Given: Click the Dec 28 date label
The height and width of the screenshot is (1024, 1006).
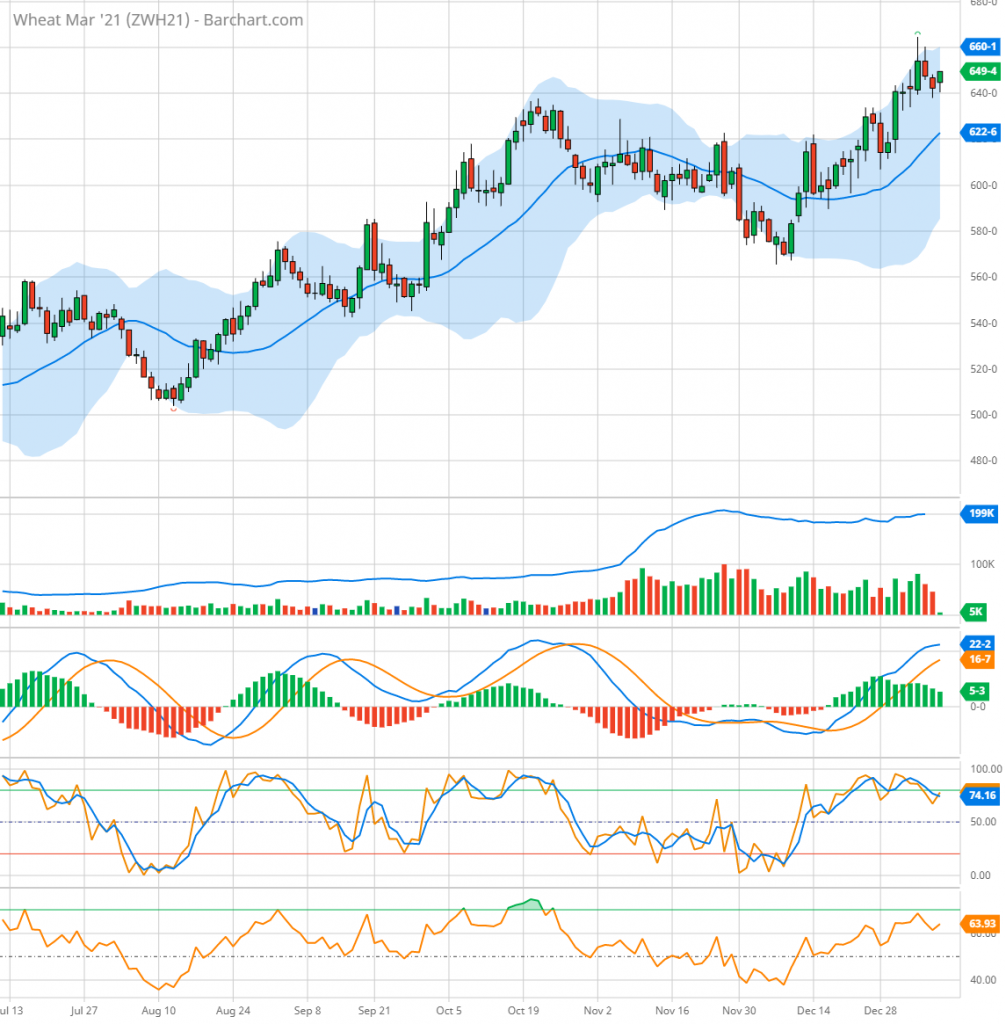Looking at the screenshot, I should click(x=880, y=1010).
